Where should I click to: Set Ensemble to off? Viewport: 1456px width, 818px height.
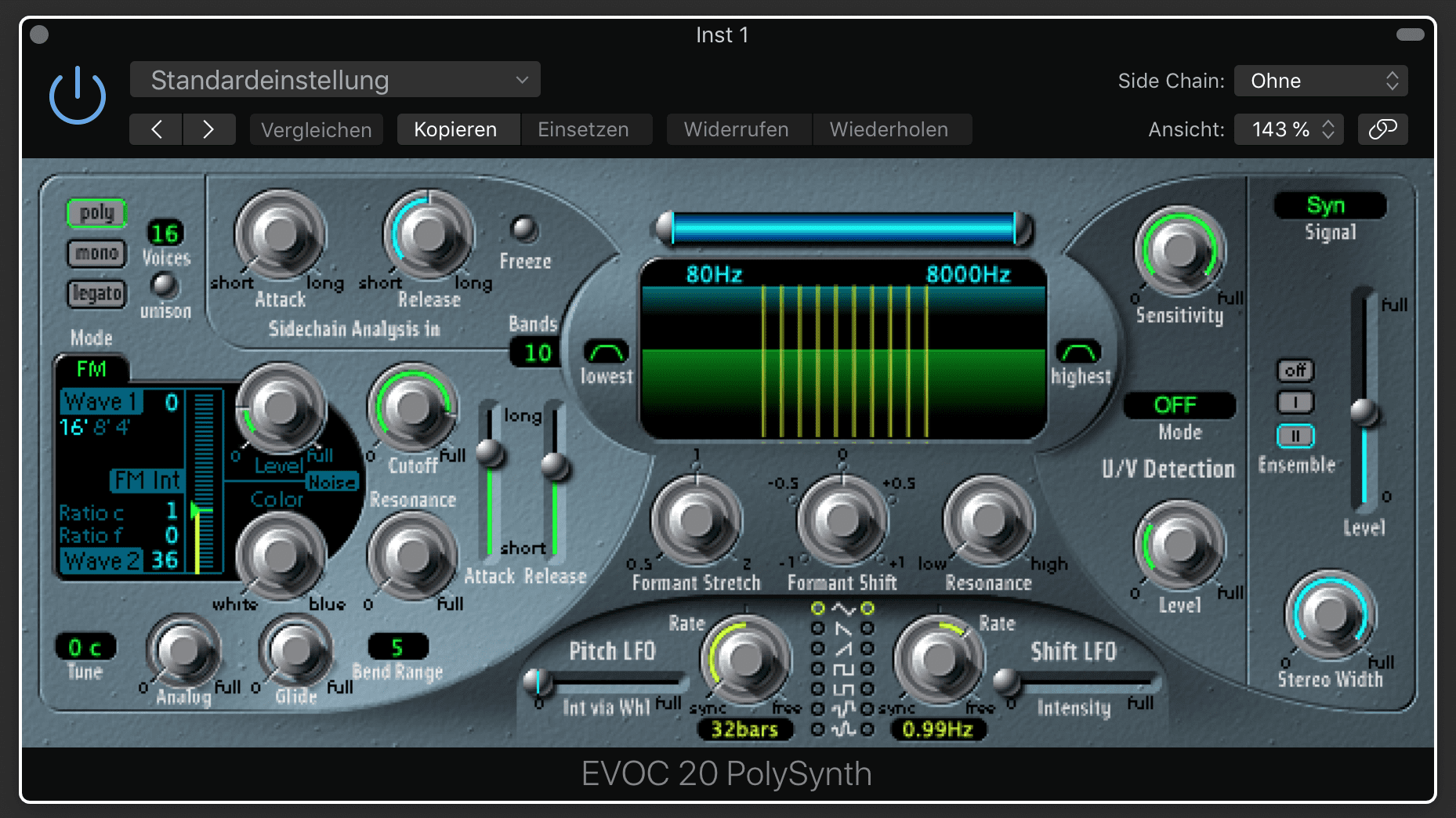(1295, 370)
